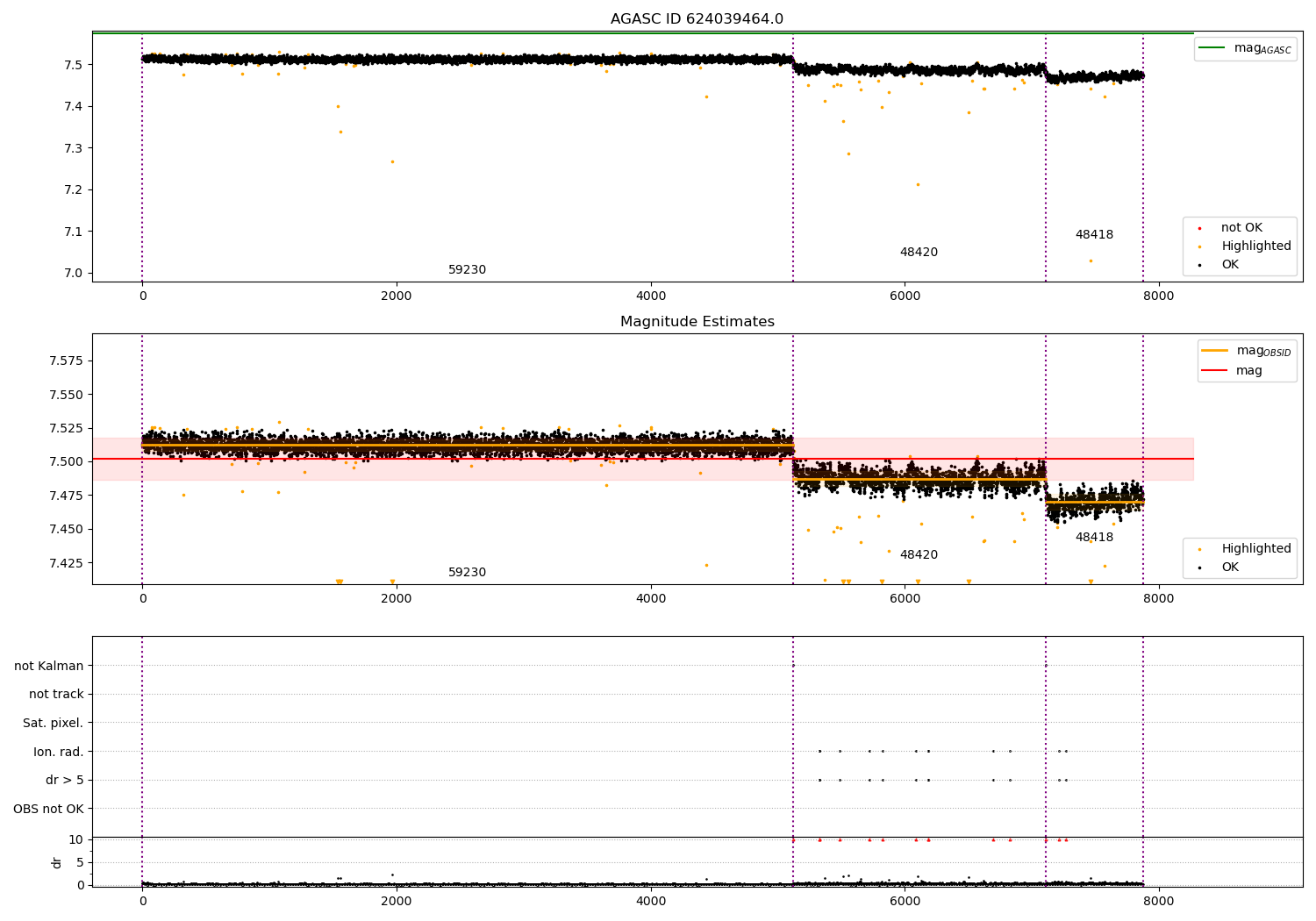The height and width of the screenshot is (921, 1316).
Task: Click the 'dr > 5' row label
Action: (65, 781)
